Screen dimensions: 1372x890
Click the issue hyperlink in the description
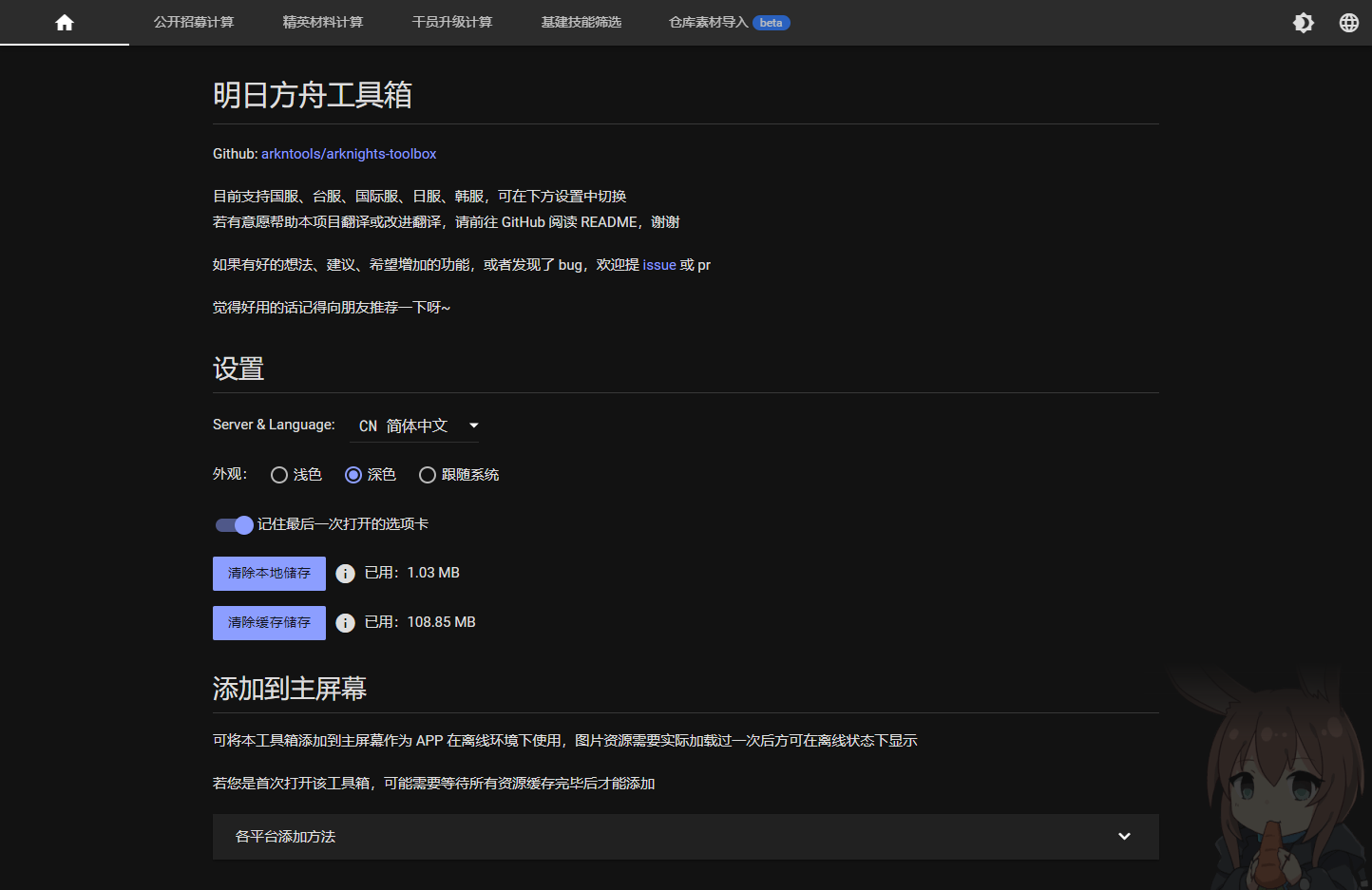pyautogui.click(x=659, y=264)
